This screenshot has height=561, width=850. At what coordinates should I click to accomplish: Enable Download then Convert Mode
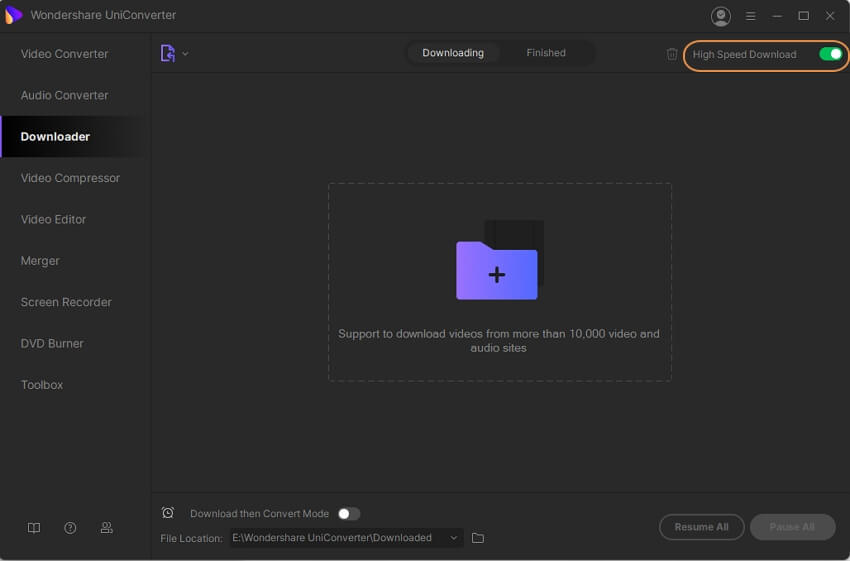pyautogui.click(x=347, y=514)
